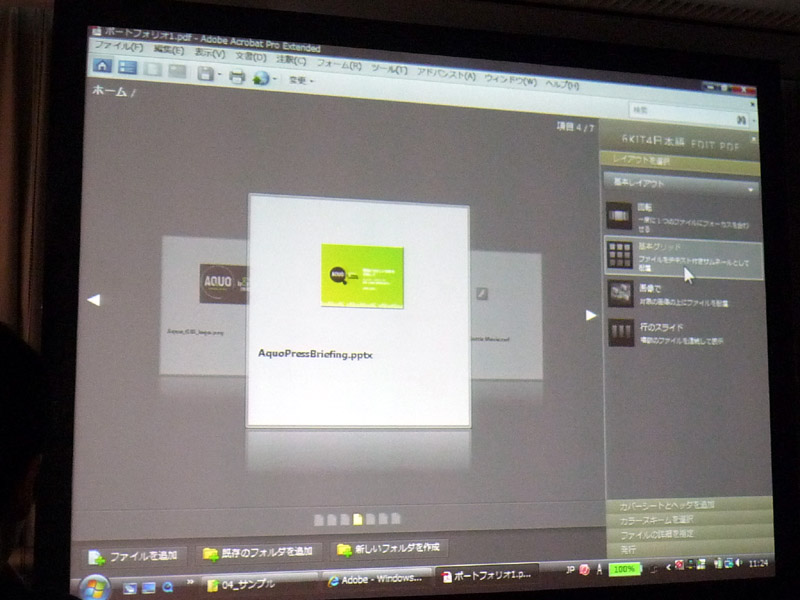The height and width of the screenshot is (600, 800).
Task: Open the アドバンスト(A) menu
Action: [446, 74]
